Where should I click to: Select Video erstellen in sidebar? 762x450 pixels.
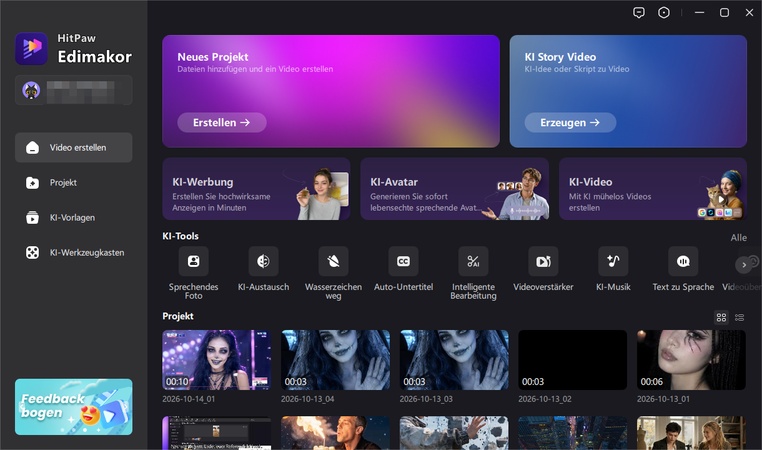coord(73,148)
